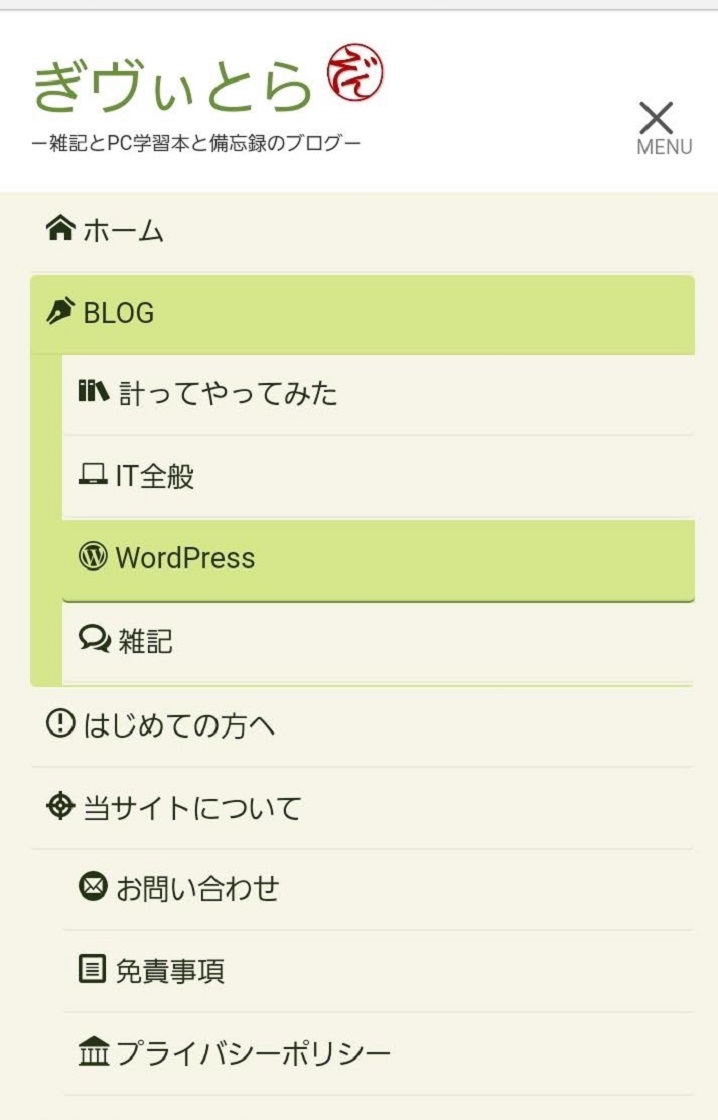Click the laptop icon beside IT全般
Image resolution: width=718 pixels, height=1120 pixels.
tap(94, 477)
